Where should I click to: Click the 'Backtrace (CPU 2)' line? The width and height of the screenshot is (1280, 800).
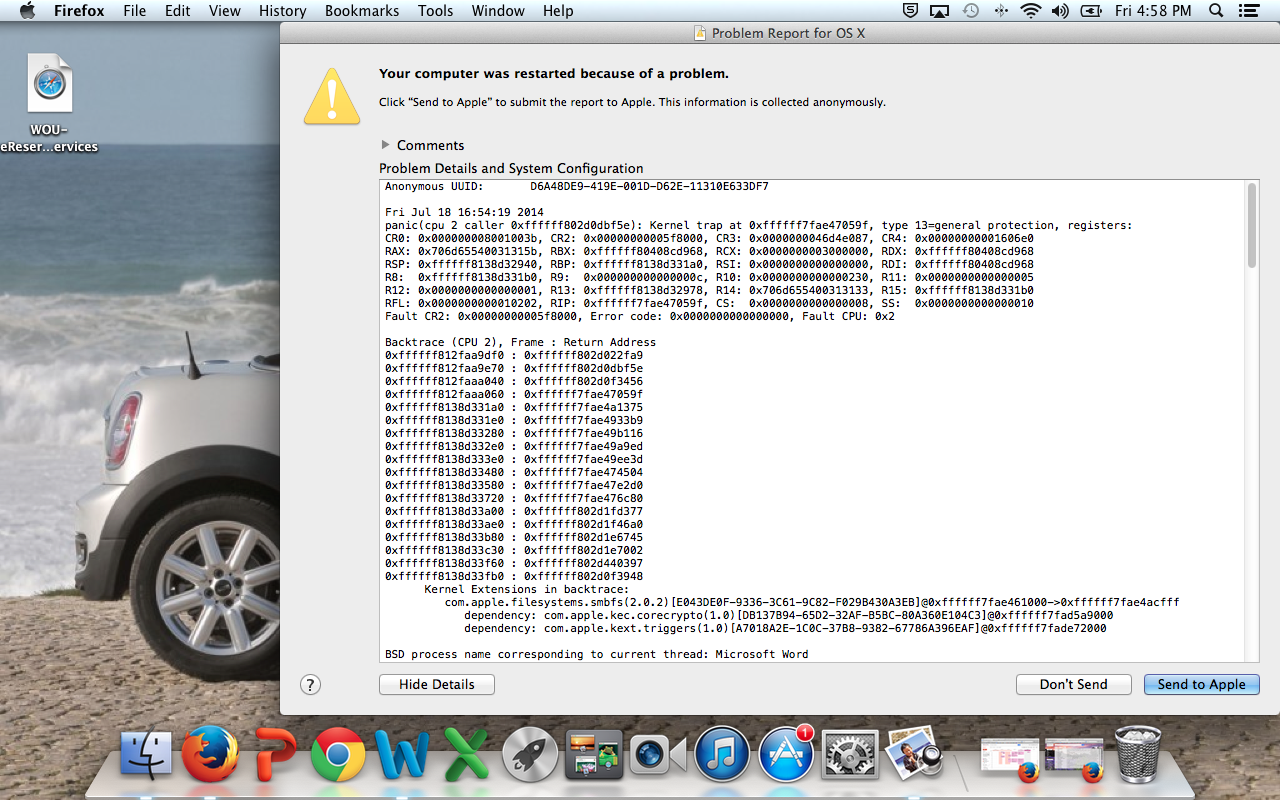pyautogui.click(x=520, y=342)
